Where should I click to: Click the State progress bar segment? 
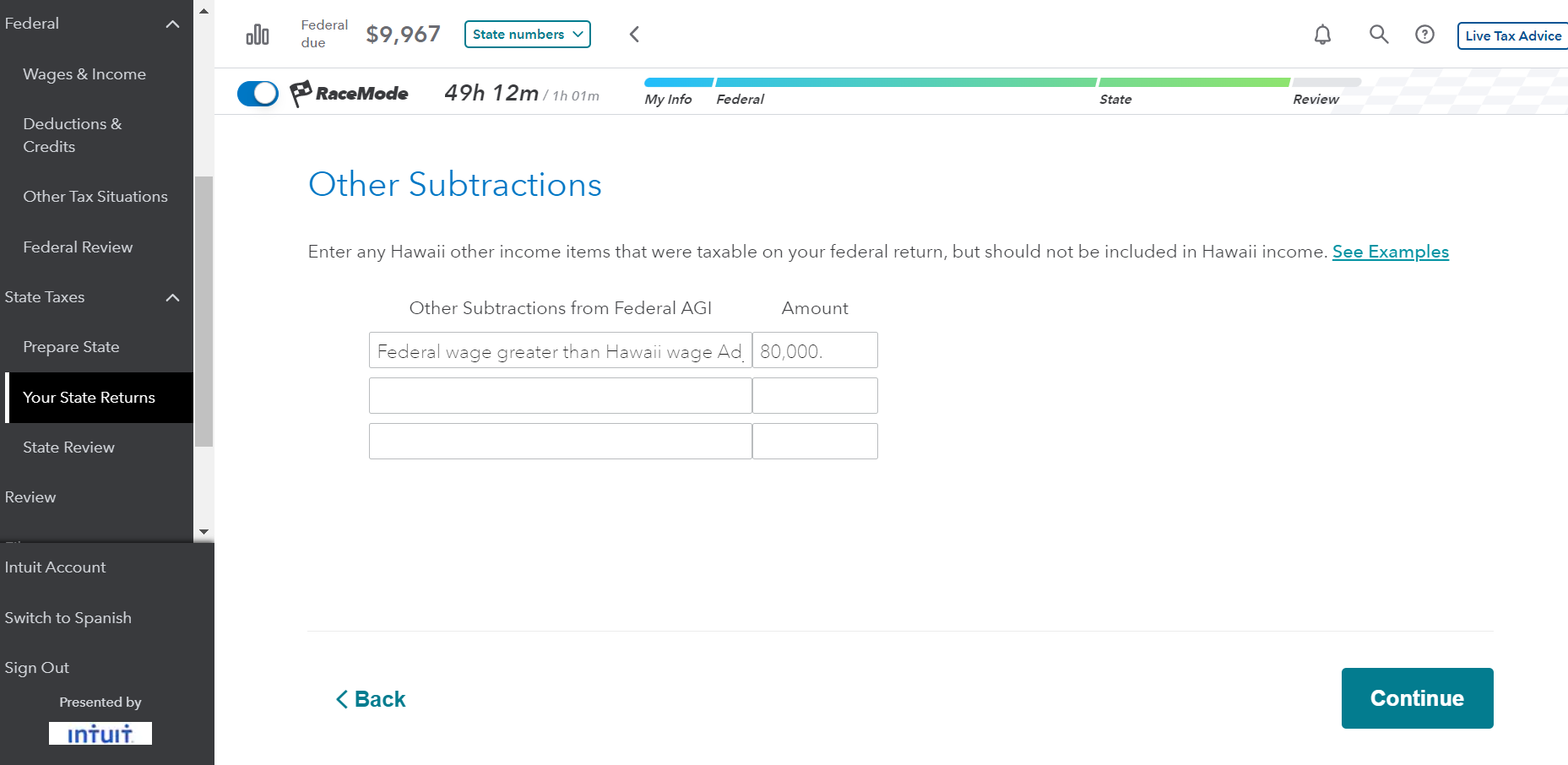(1194, 83)
